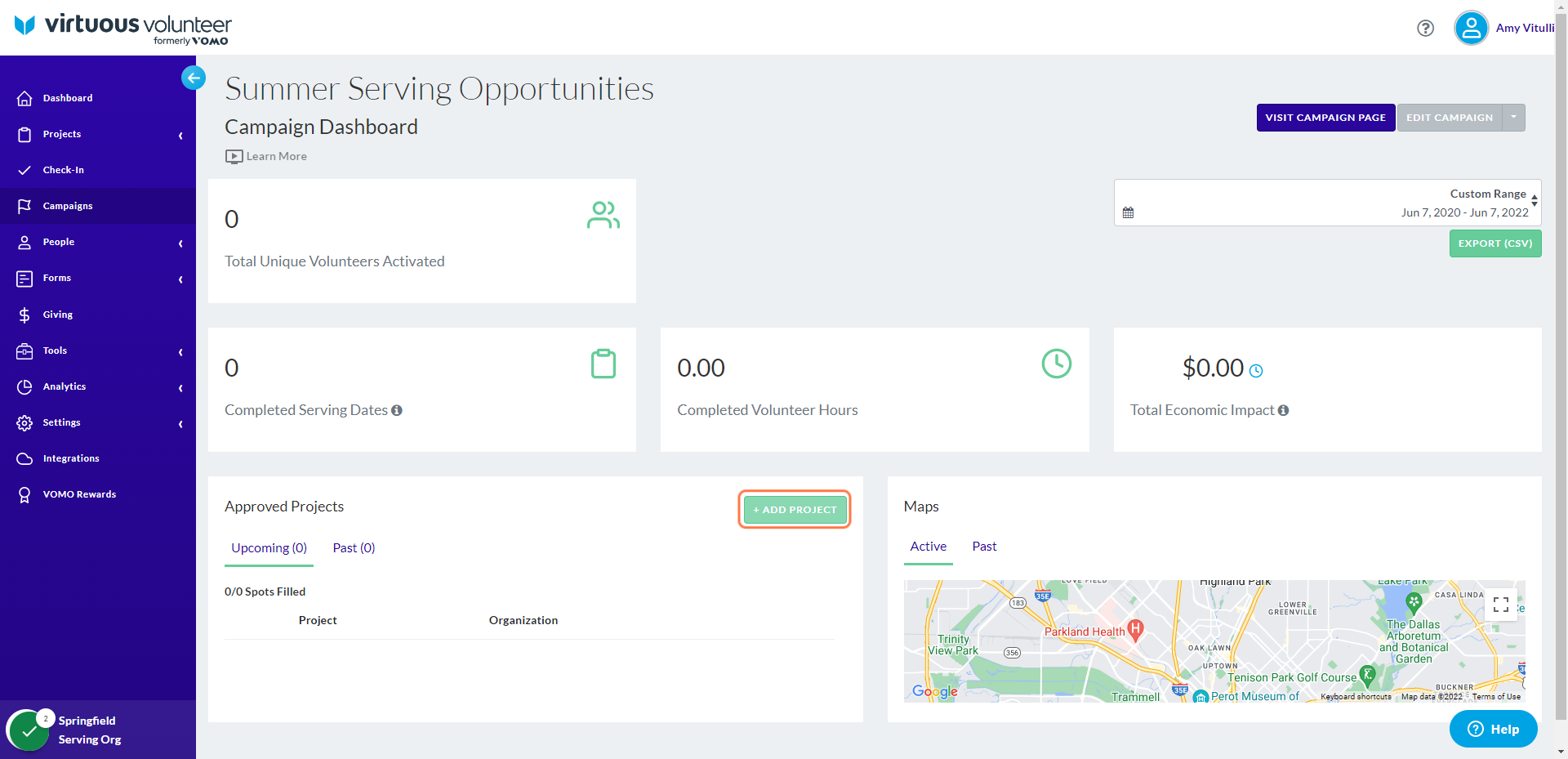
Task: Click the Projects clipboard icon in sidebar
Action: [x=24, y=134]
